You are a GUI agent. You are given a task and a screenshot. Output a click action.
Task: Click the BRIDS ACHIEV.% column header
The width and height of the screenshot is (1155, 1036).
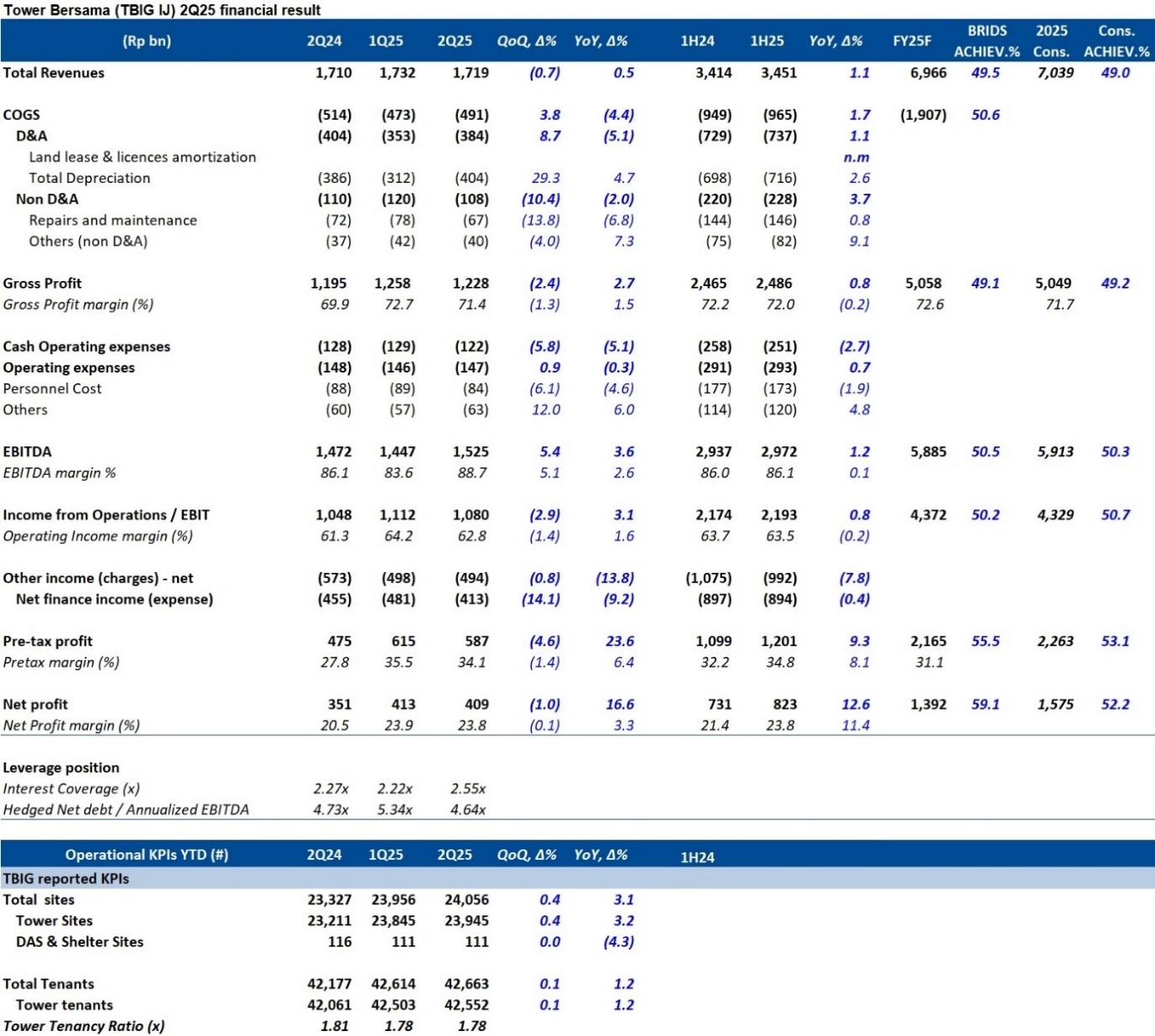[x=986, y=41]
